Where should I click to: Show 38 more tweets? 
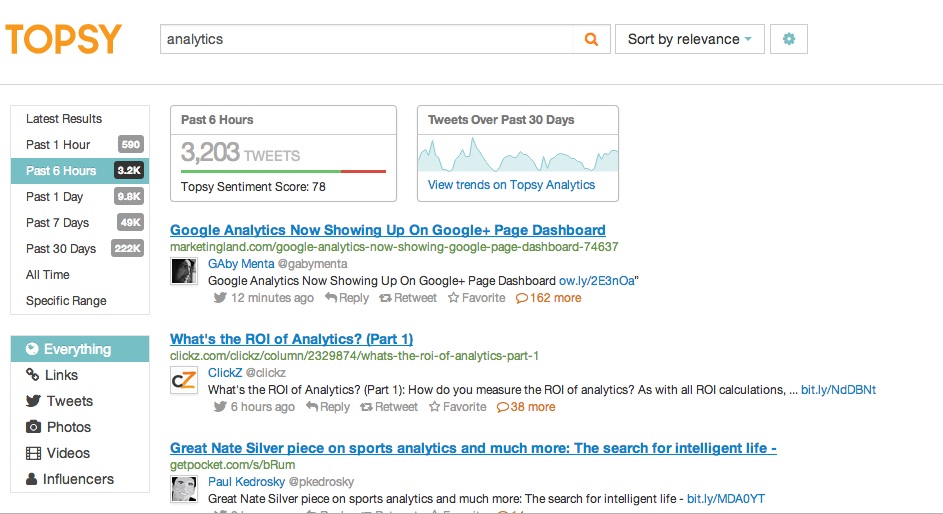(x=526, y=406)
